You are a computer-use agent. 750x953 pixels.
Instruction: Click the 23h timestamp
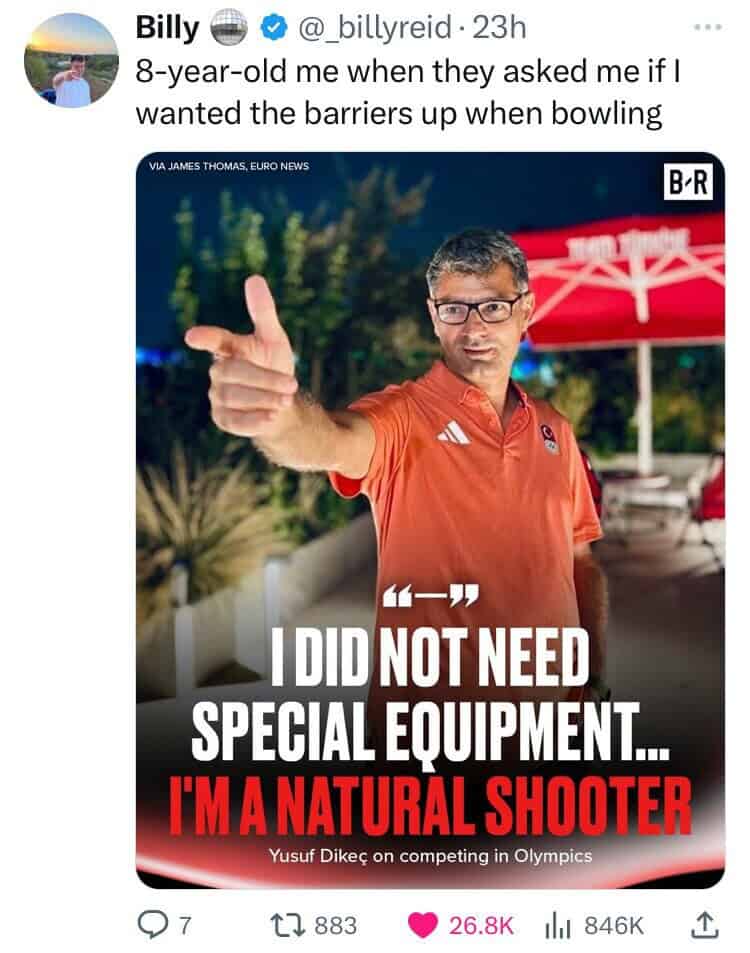[x=499, y=28]
